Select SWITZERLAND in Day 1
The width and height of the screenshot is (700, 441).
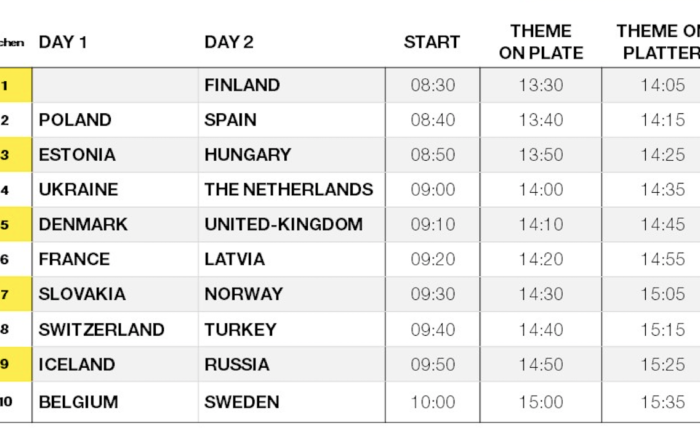102,330
